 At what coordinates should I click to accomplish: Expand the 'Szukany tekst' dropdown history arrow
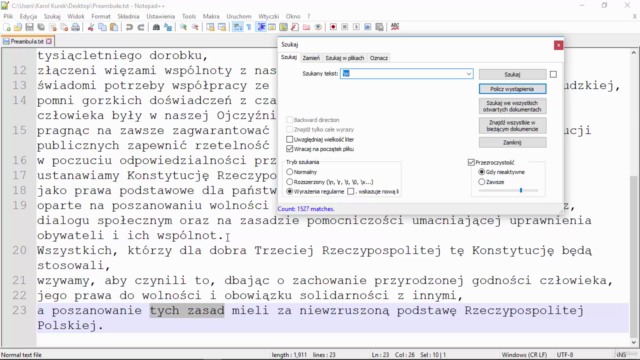click(x=469, y=74)
